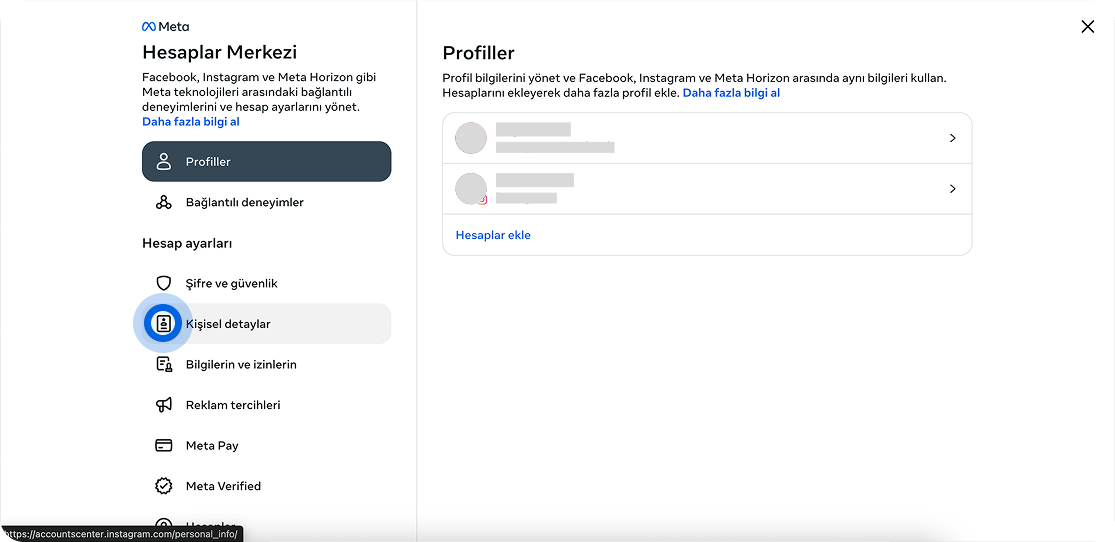Select Reklam tercihleri in sidebar
This screenshot has height=542, width=1115.
233,405
